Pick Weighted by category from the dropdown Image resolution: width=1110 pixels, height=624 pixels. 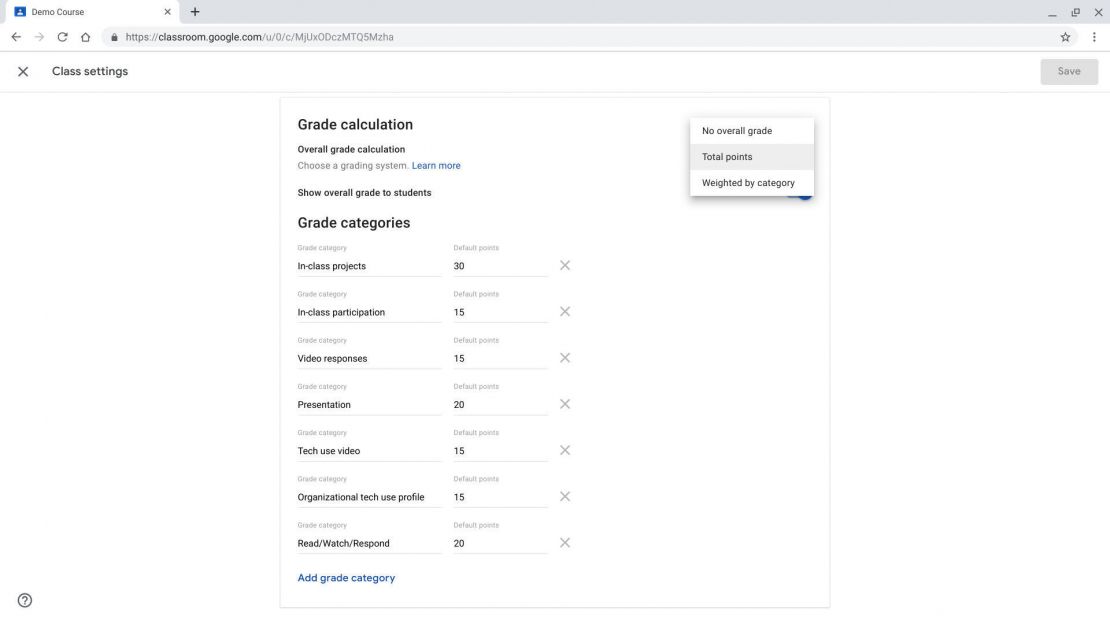point(748,182)
